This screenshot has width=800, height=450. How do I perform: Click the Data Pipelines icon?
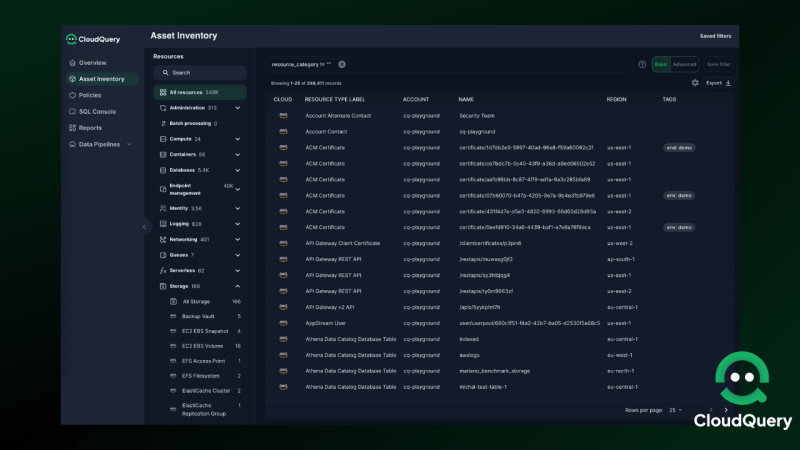72,144
